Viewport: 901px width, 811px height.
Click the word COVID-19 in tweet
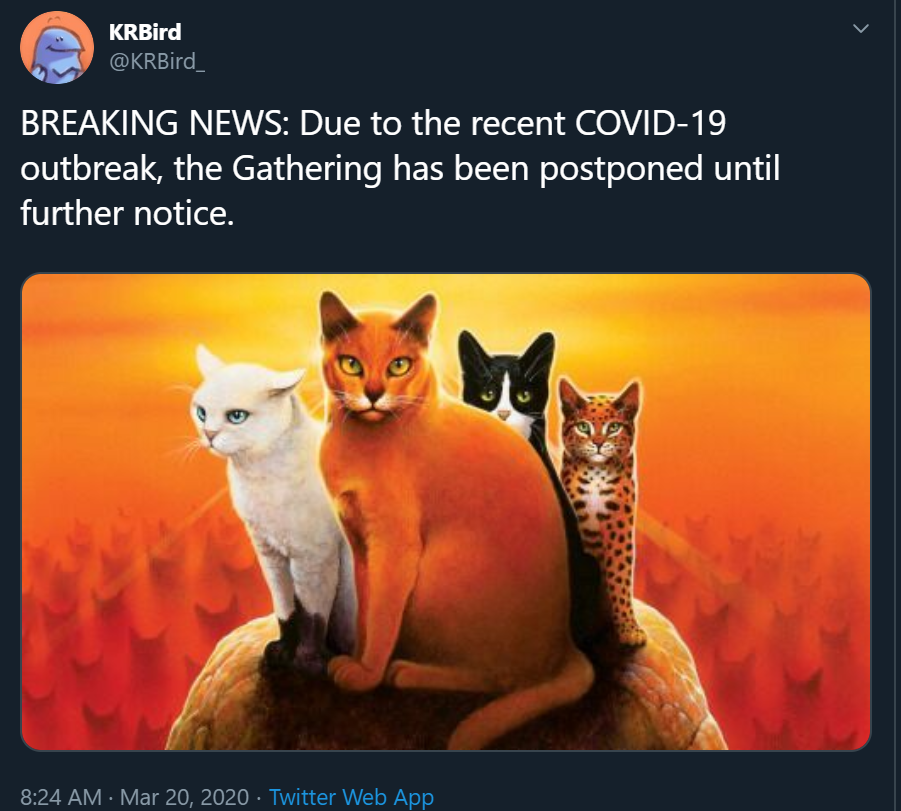coord(650,123)
